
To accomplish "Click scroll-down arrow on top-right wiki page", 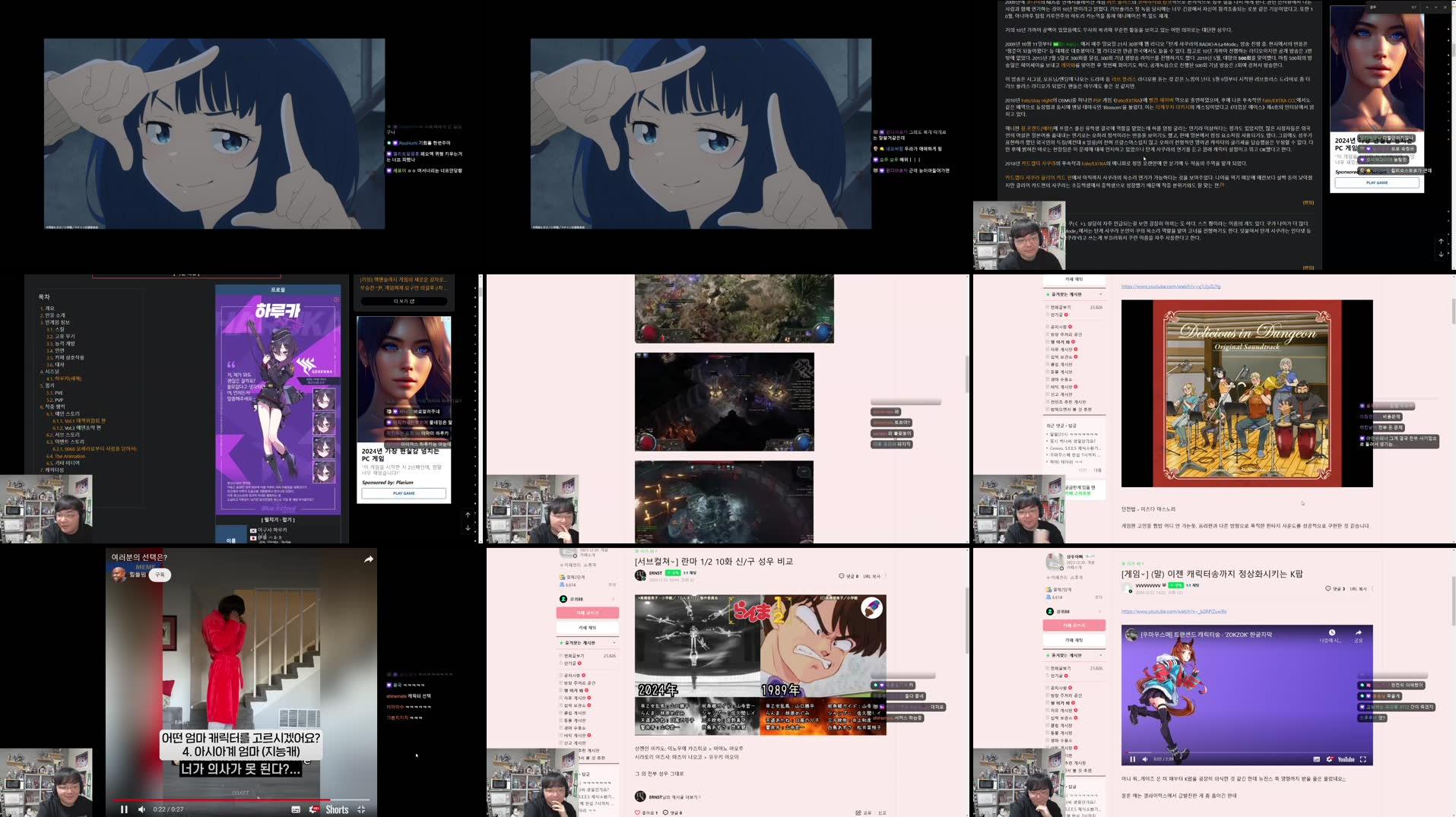I will pos(1441,254).
